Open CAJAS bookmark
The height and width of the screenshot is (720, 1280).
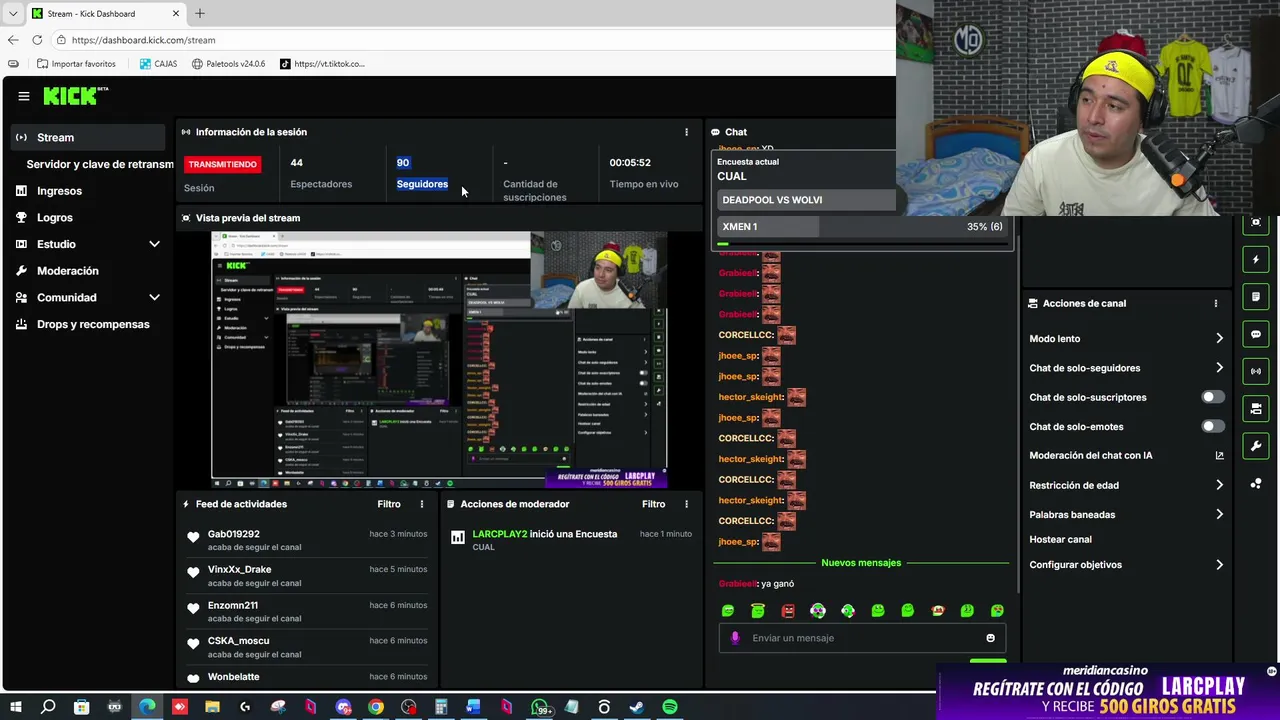pyautogui.click(x=158, y=64)
